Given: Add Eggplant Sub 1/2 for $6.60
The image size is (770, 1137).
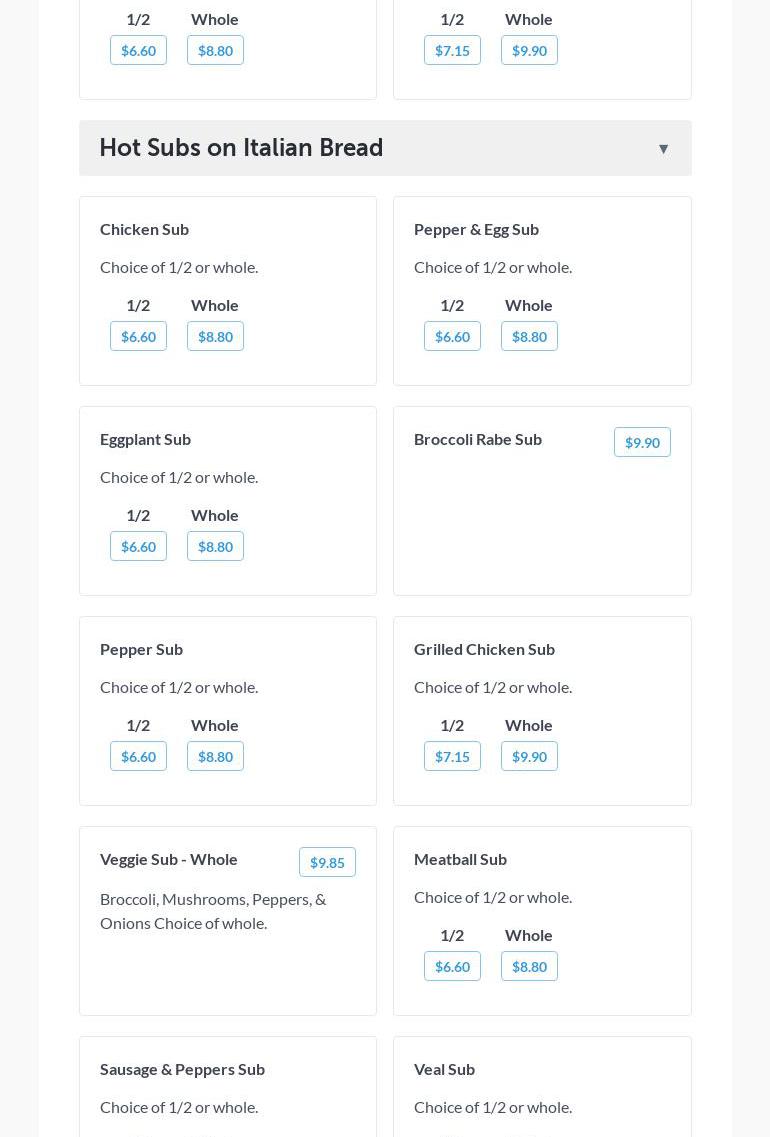Looking at the screenshot, I should pos(138,547).
